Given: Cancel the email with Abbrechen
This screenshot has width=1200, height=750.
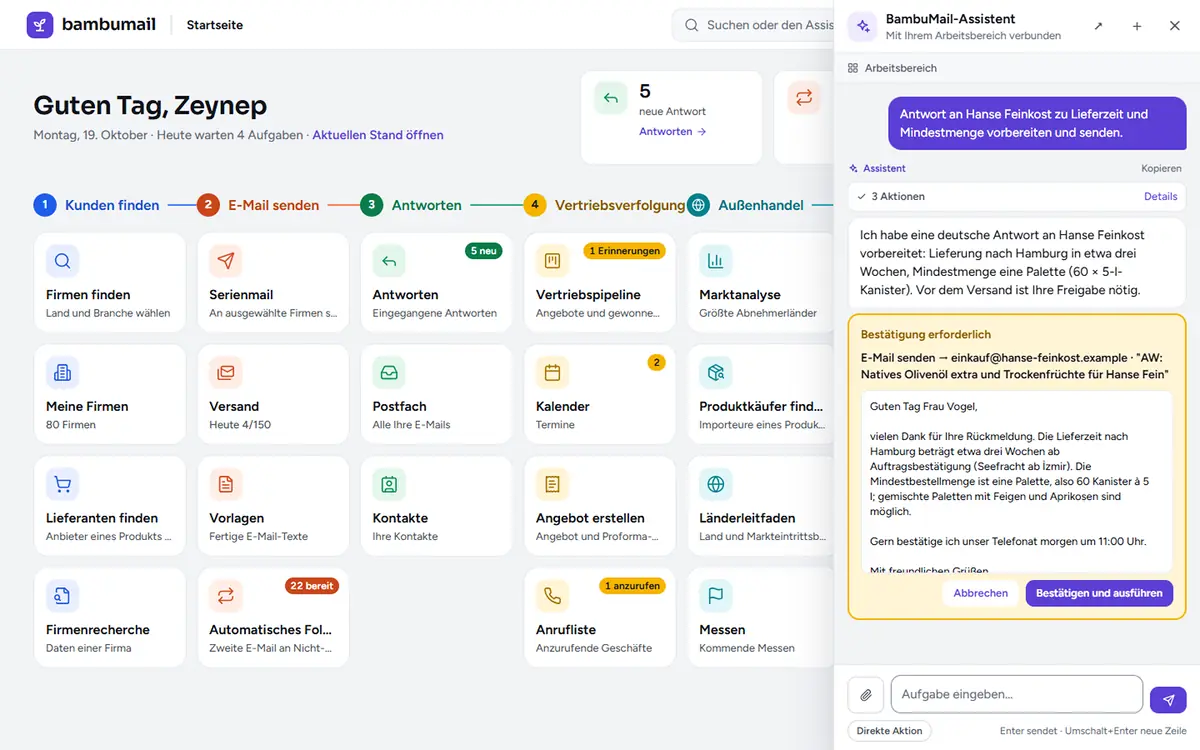Looking at the screenshot, I should pos(980,593).
